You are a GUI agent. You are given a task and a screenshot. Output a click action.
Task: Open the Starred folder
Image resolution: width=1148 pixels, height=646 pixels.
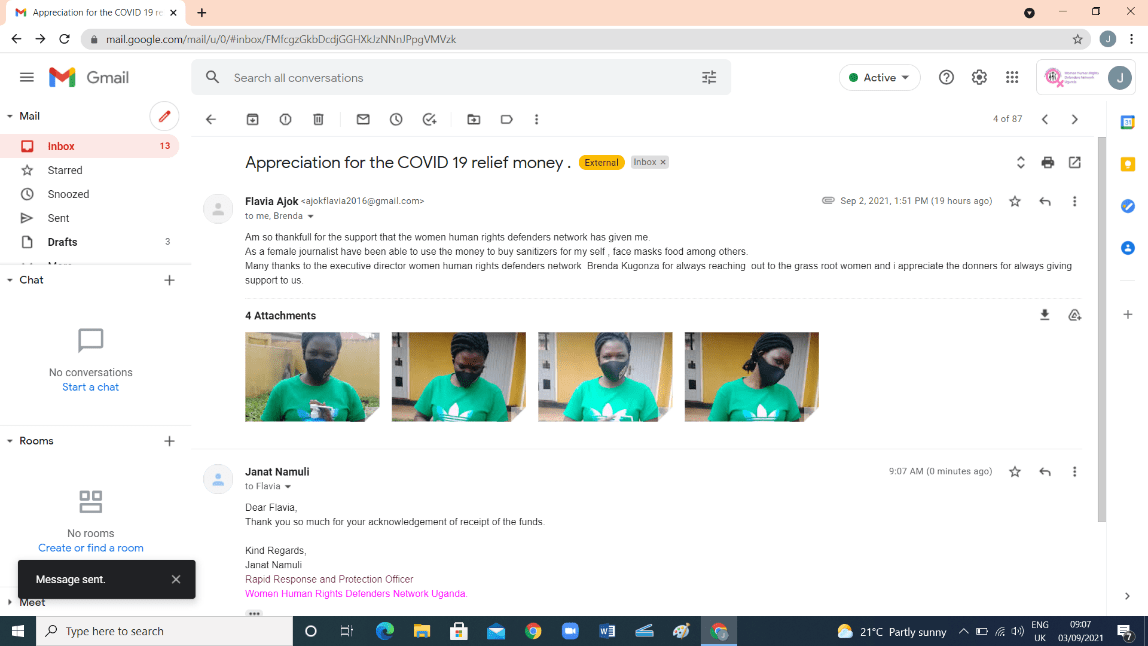pyautogui.click(x=89, y=171)
